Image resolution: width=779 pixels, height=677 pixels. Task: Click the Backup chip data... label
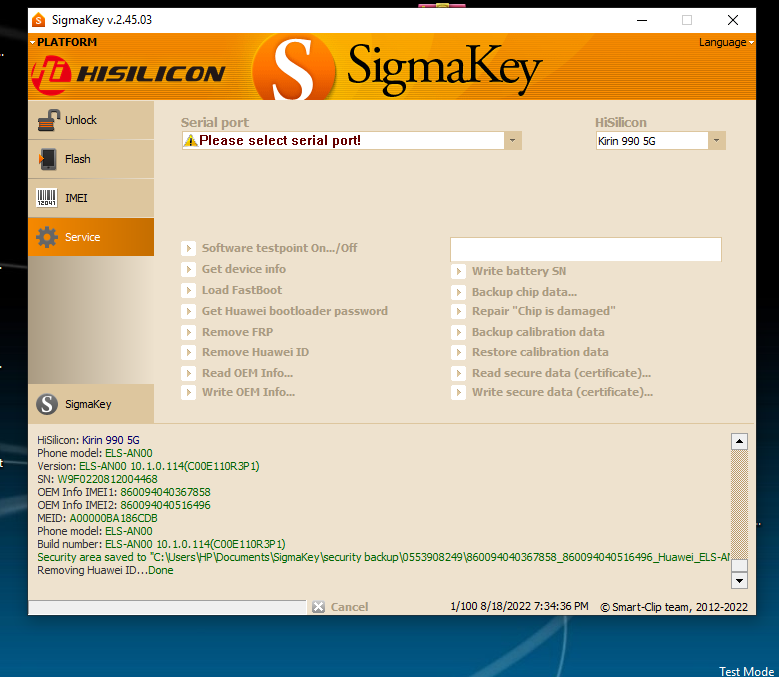click(525, 292)
